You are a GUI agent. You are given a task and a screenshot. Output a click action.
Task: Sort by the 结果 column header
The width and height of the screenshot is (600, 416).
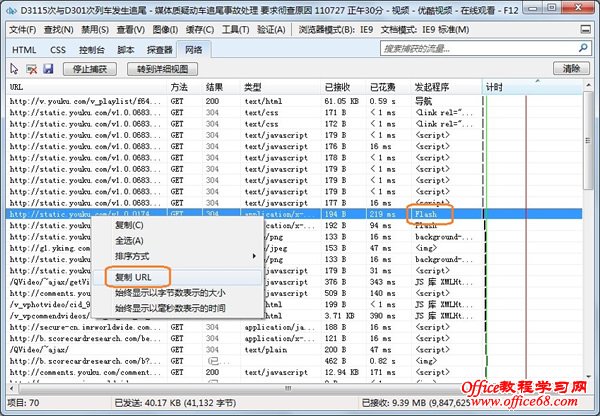[221, 87]
